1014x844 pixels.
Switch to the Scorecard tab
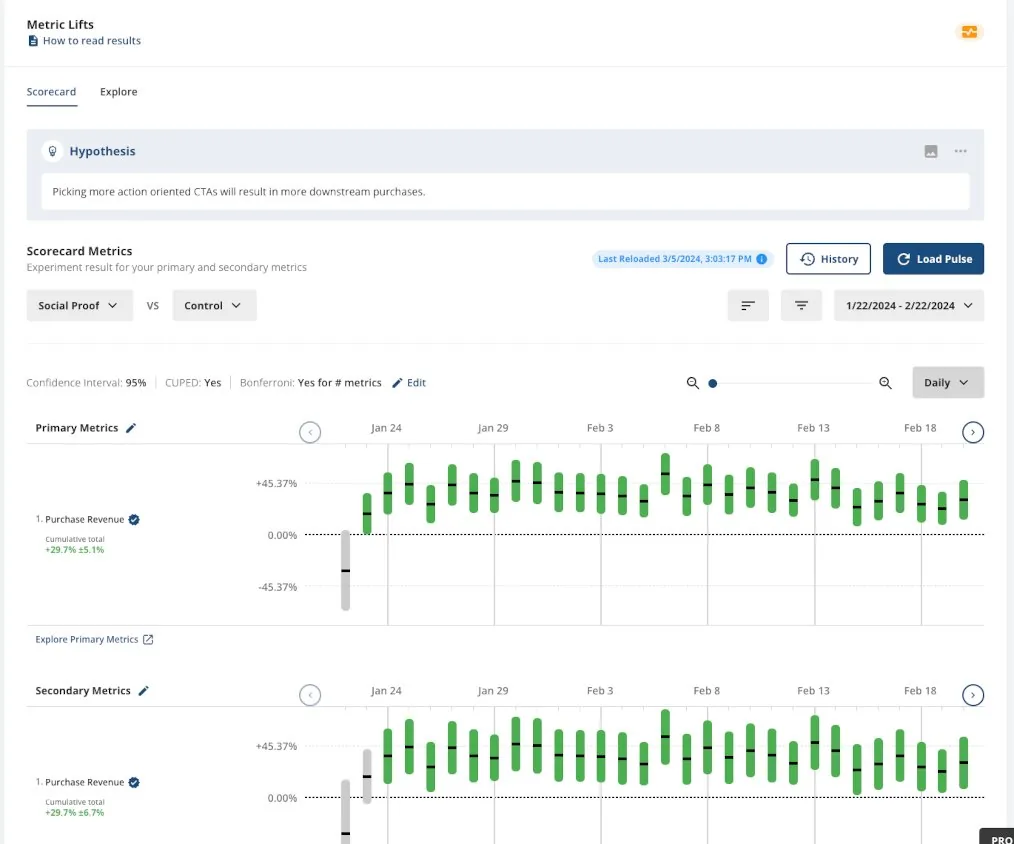coord(51,92)
